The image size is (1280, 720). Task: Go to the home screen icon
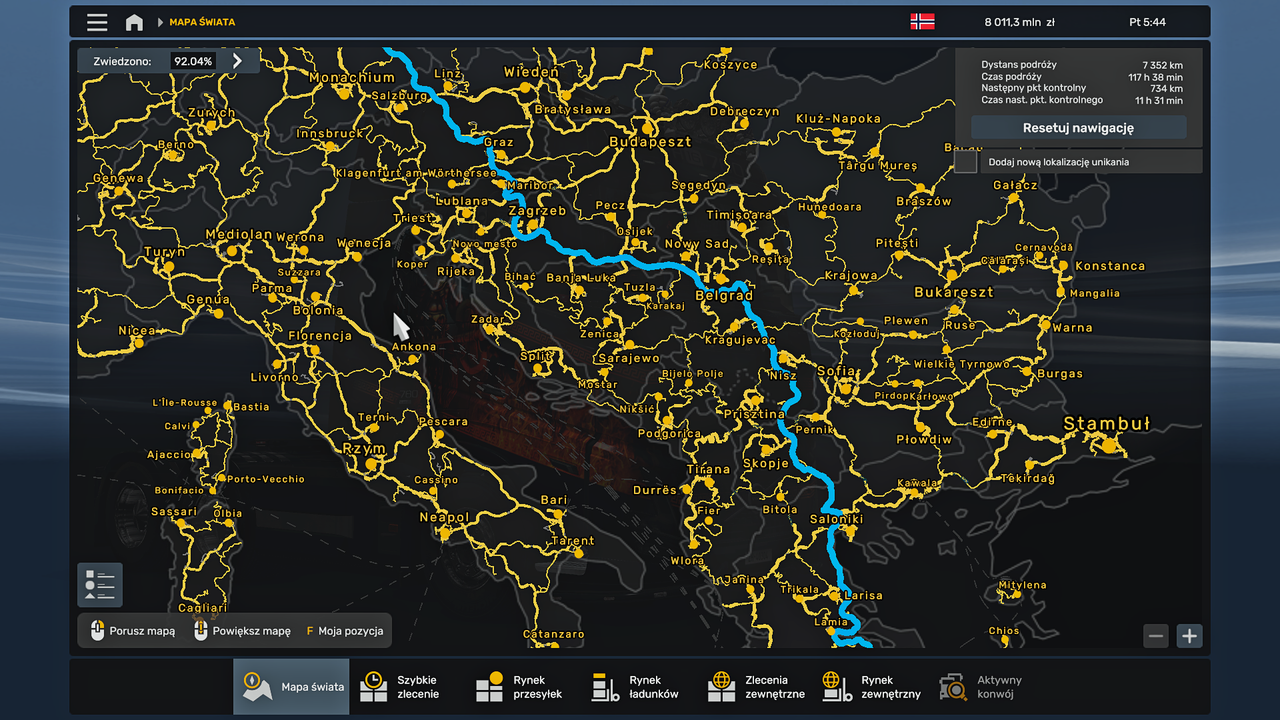pyautogui.click(x=134, y=22)
